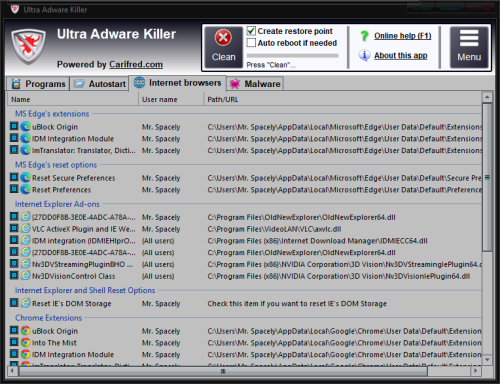Enable Auto reboot if needed
500x384 pixels.
pyautogui.click(x=251, y=43)
